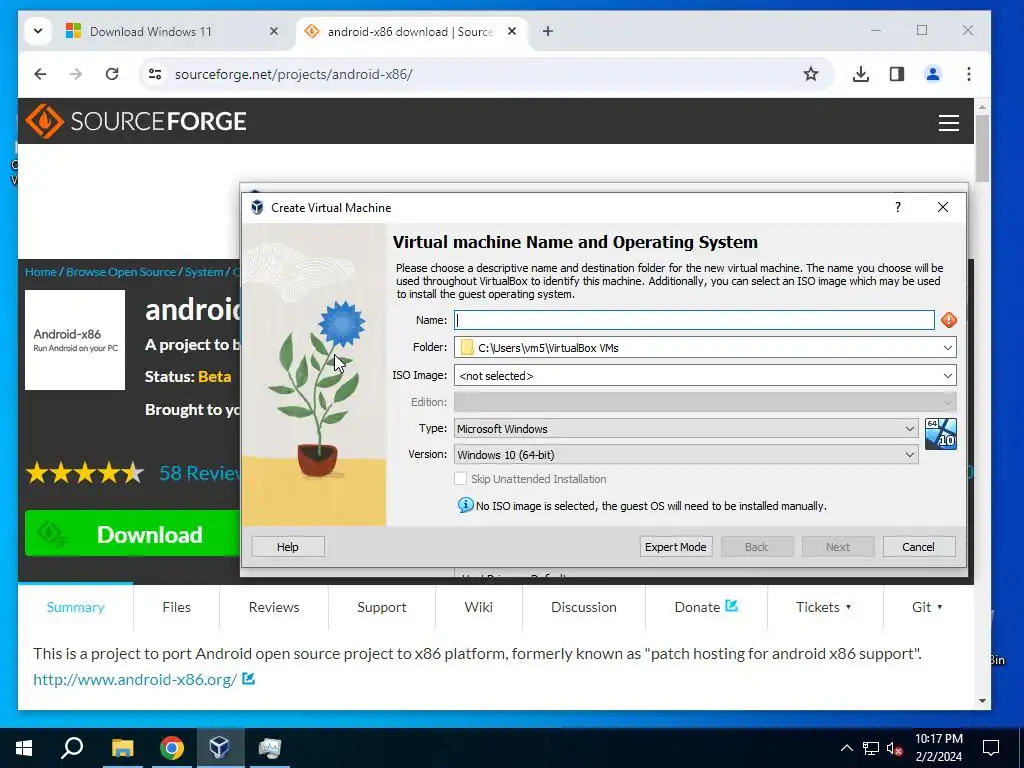Click the green Download button

(x=133, y=534)
